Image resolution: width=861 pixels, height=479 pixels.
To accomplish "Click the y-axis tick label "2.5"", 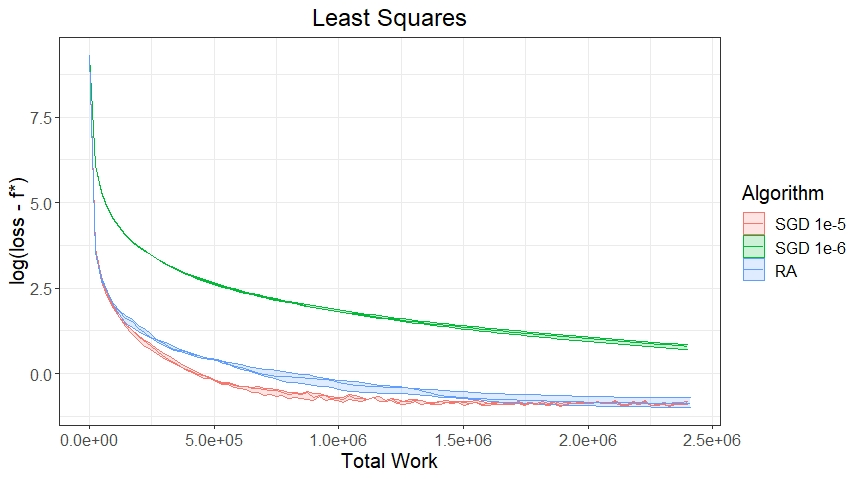I will click(x=41, y=289).
